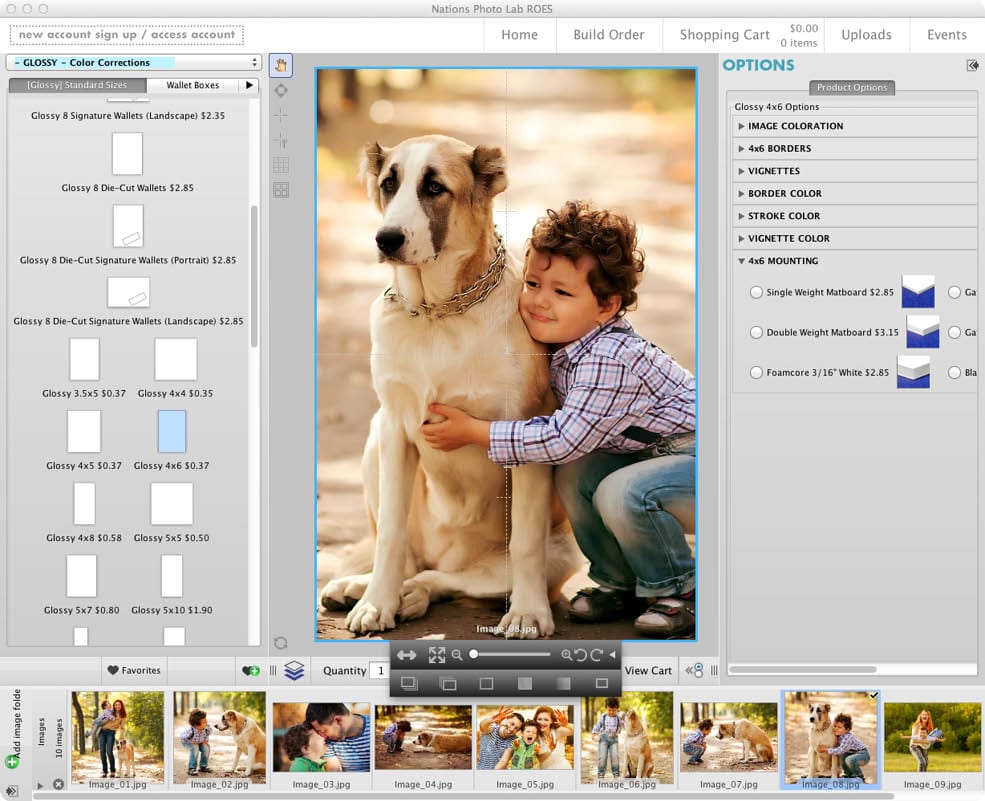Collapse the Options panel with arrow icon

(x=972, y=66)
